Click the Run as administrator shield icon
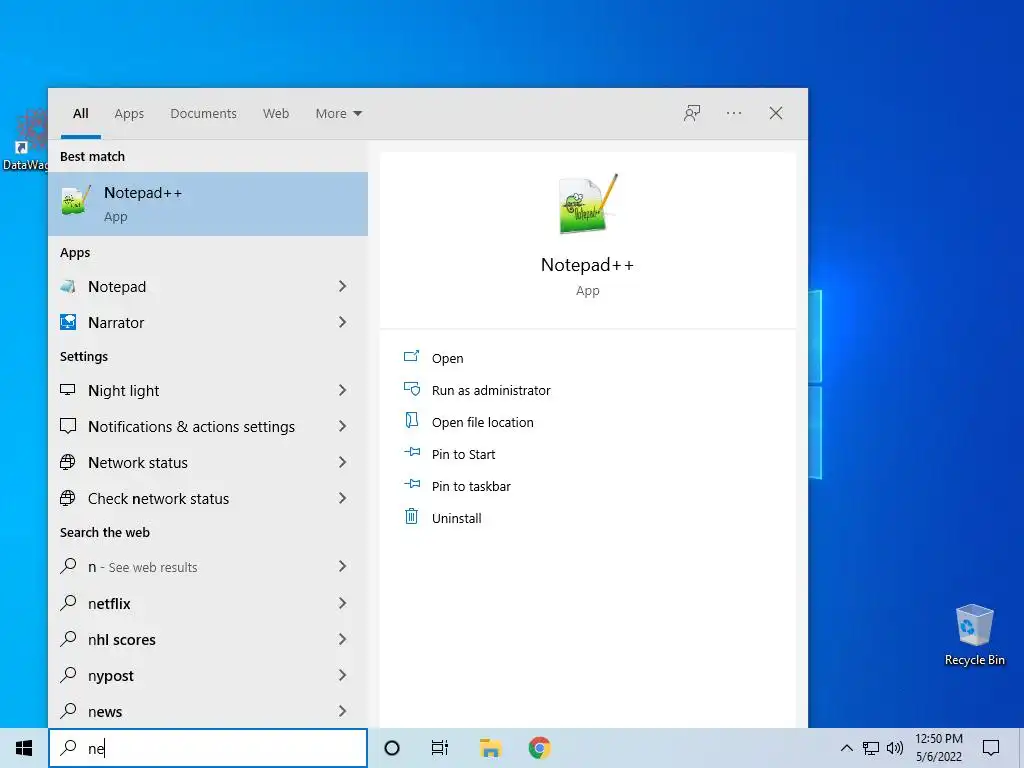The height and width of the screenshot is (768, 1024). (411, 389)
